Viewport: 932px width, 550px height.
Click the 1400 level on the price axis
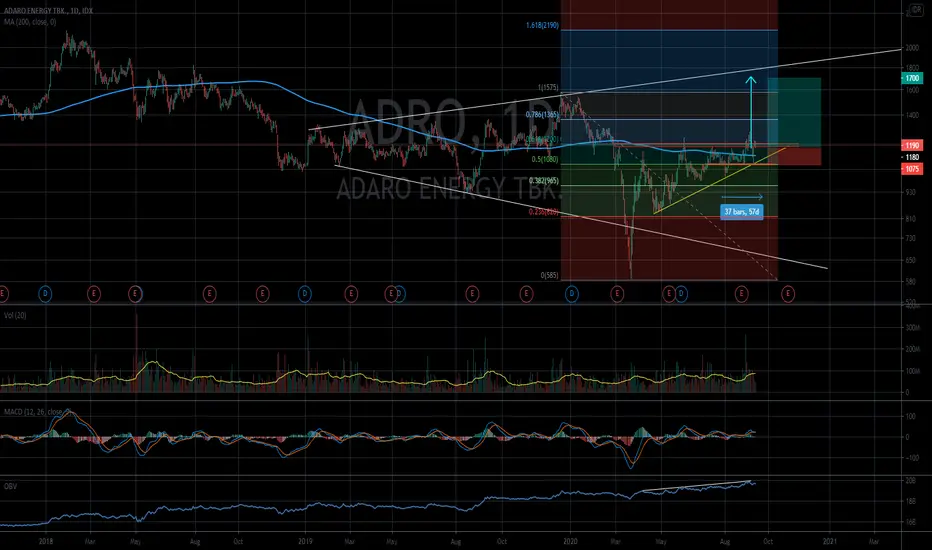pyautogui.click(x=912, y=115)
